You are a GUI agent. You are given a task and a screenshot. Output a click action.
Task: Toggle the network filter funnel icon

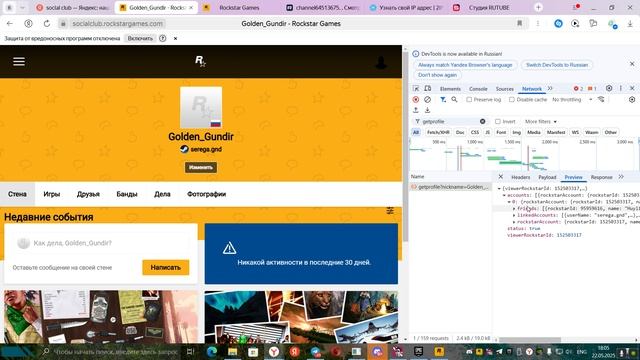point(443,100)
